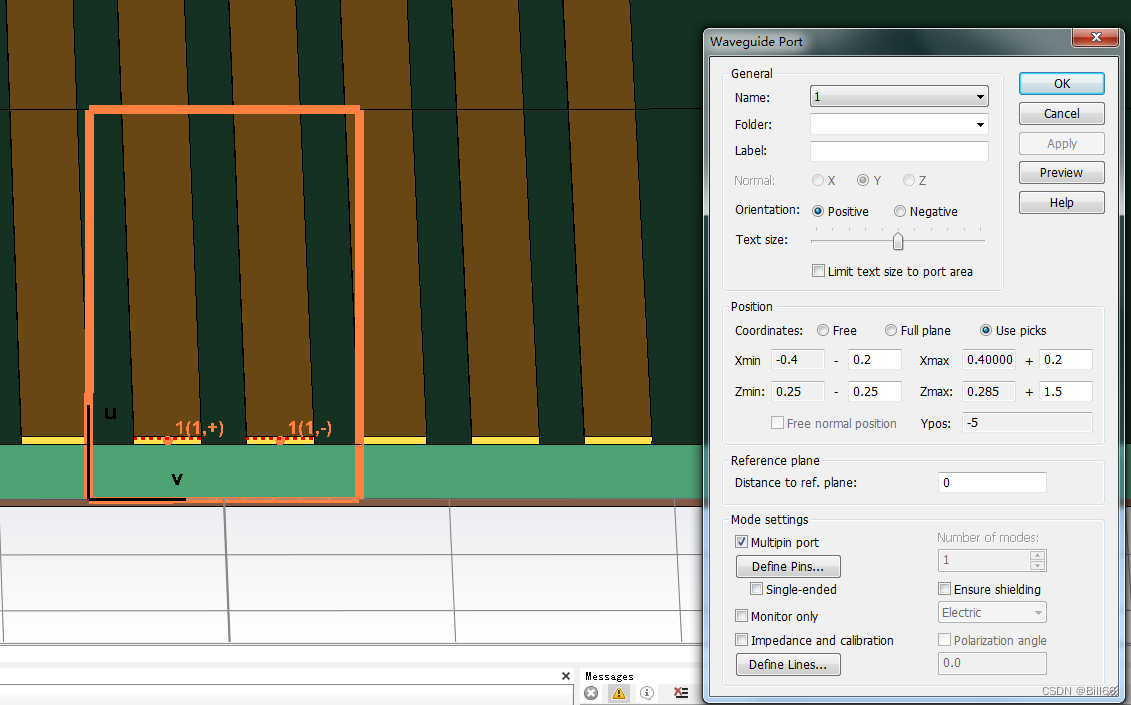Toggle error messages filter icon
The image size is (1131, 705).
[591, 693]
